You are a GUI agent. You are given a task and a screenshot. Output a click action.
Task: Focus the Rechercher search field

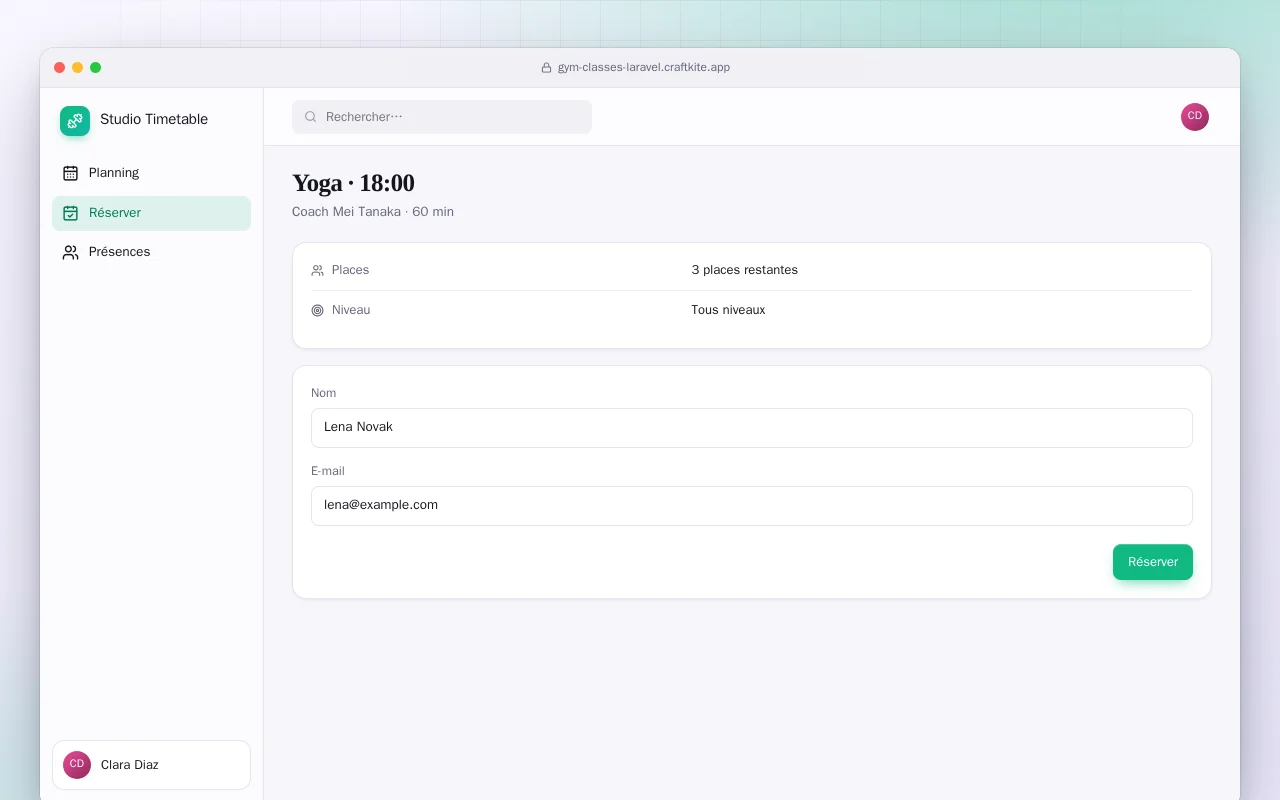click(442, 117)
